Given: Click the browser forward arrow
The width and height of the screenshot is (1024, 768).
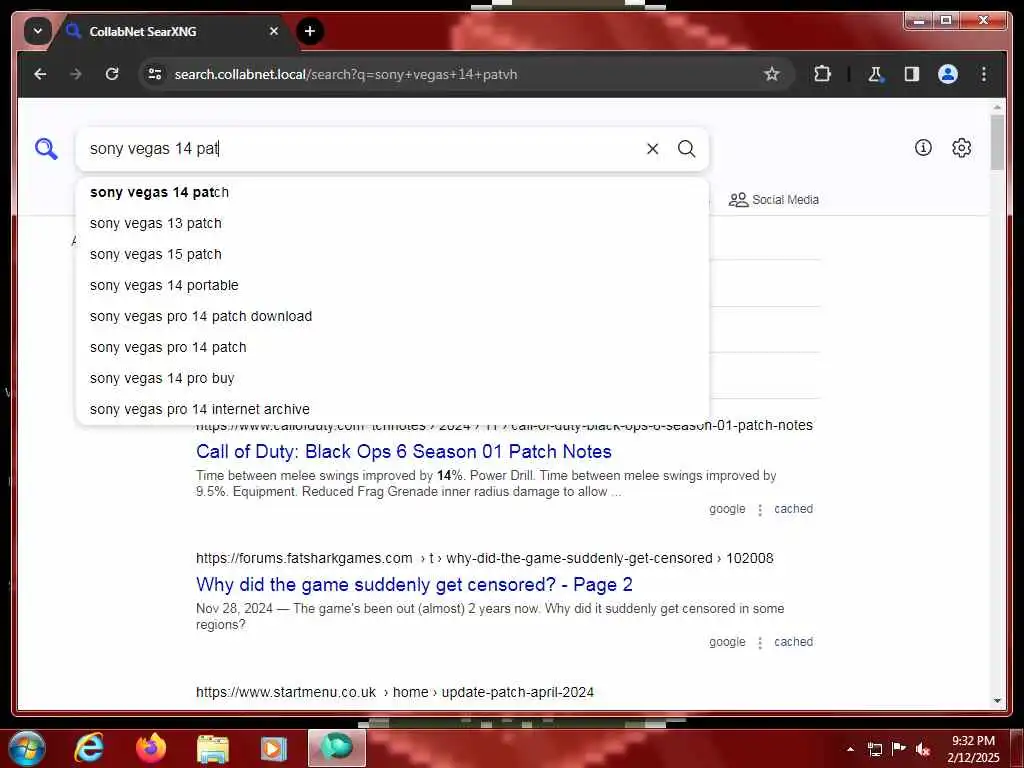Looking at the screenshot, I should point(76,74).
